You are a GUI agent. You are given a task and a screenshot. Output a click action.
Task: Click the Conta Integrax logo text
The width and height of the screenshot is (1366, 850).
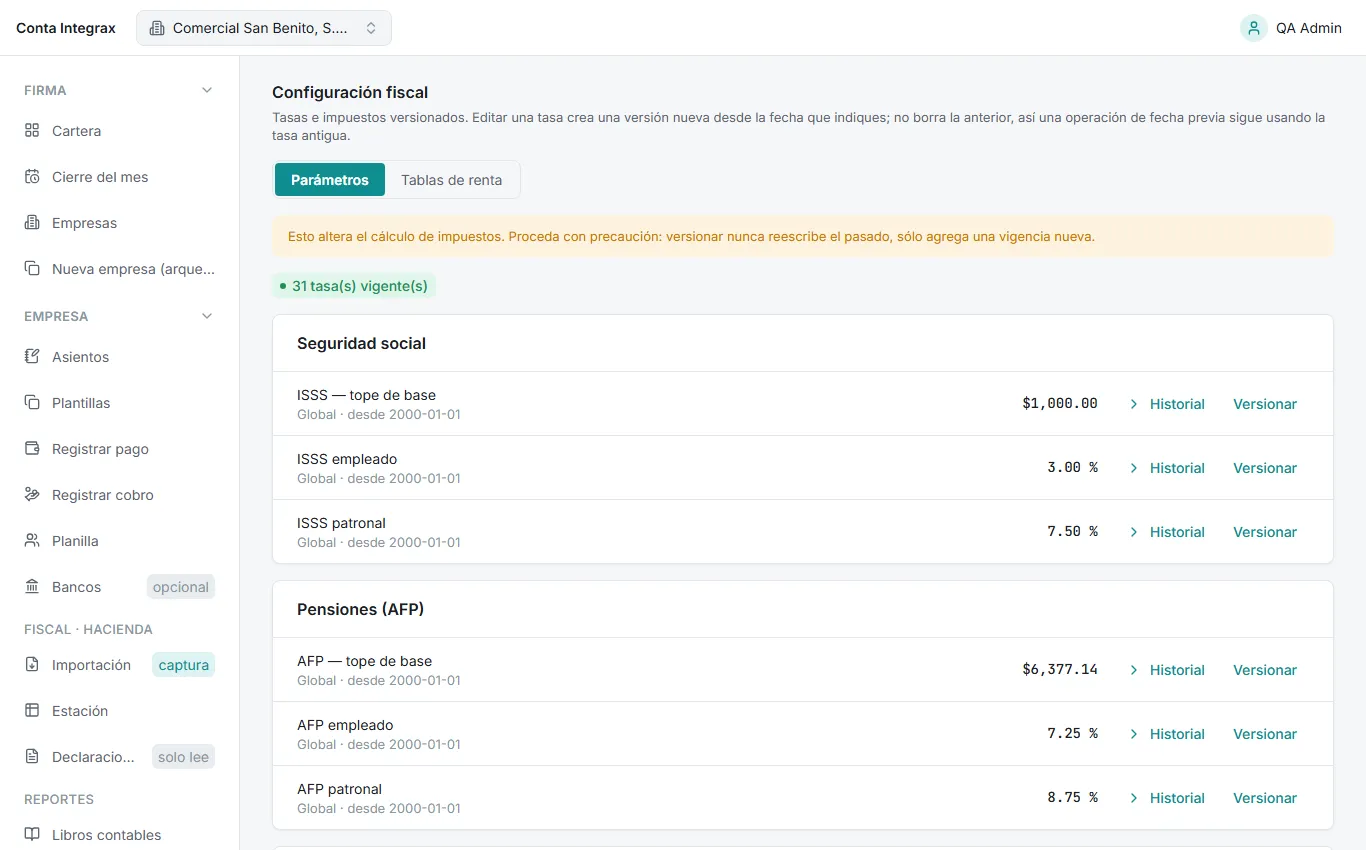pos(66,28)
